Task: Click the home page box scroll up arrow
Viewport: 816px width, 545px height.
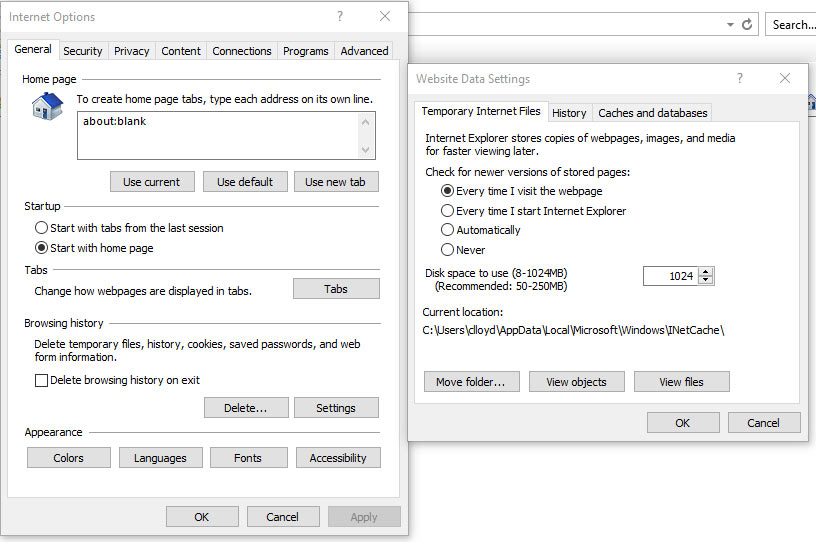Action: click(x=365, y=122)
